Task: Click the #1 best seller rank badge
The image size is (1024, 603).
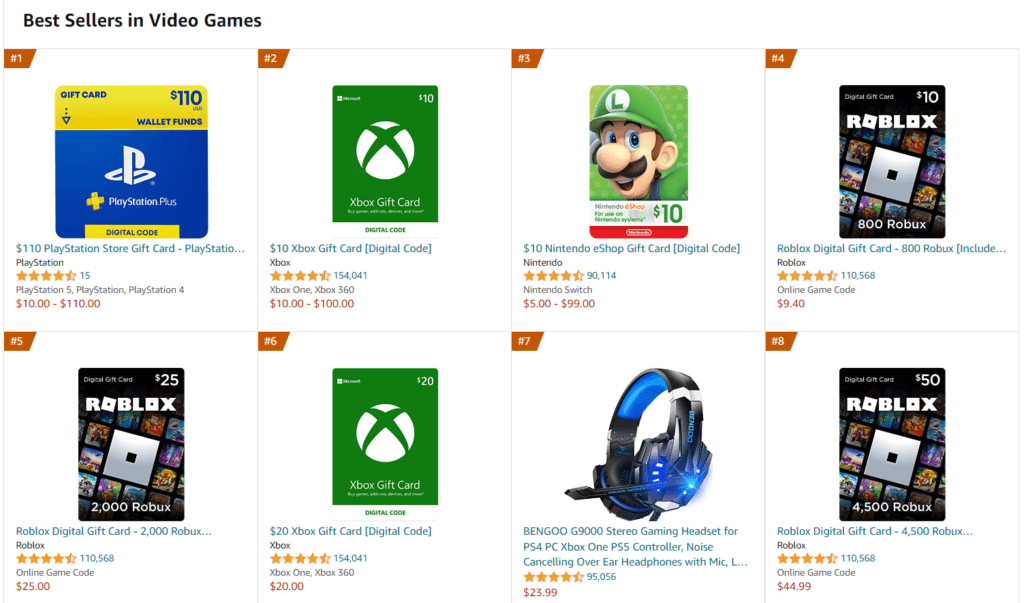Action: coord(17,58)
